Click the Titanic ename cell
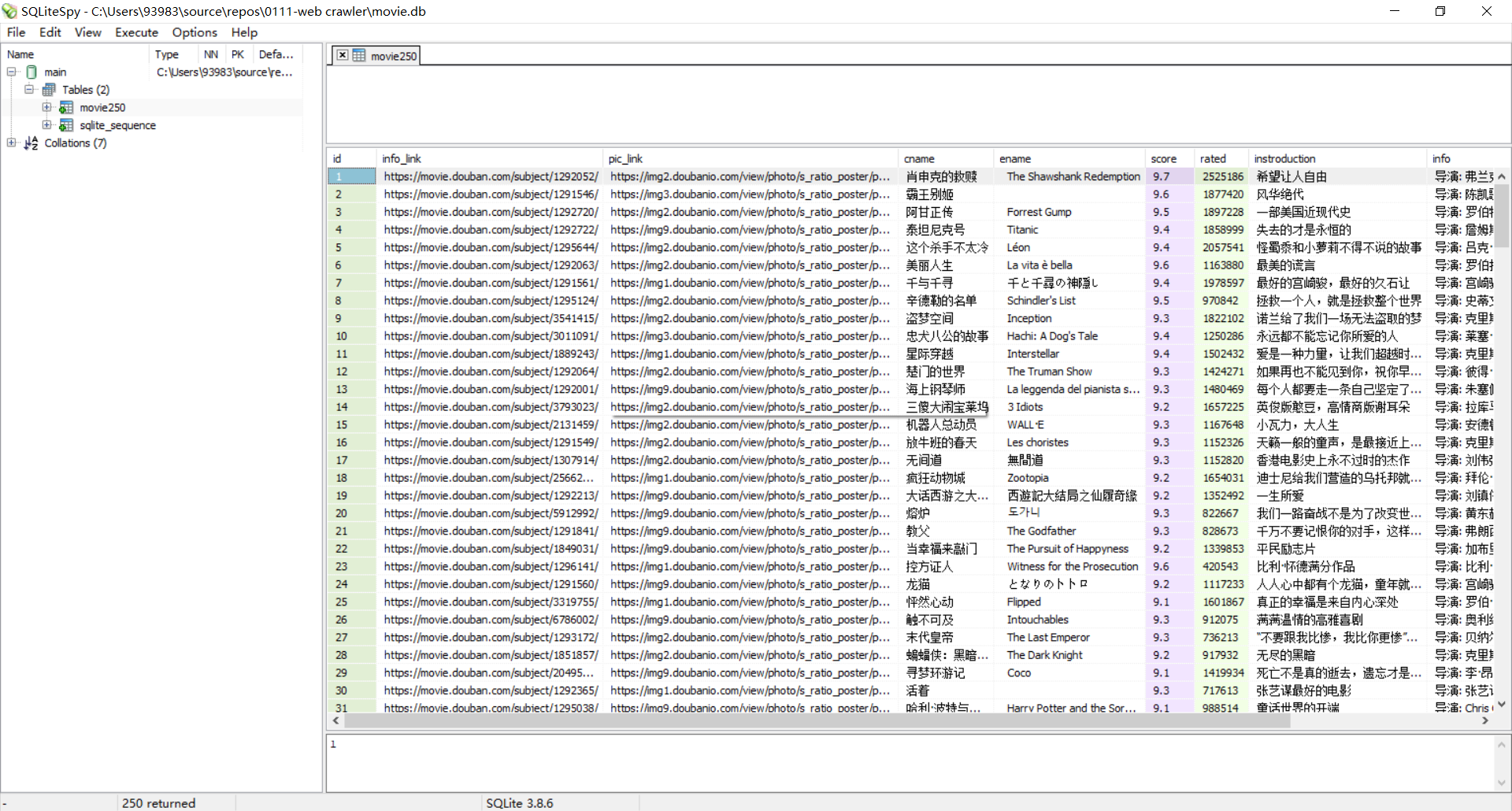The image size is (1512, 811). point(1069,230)
